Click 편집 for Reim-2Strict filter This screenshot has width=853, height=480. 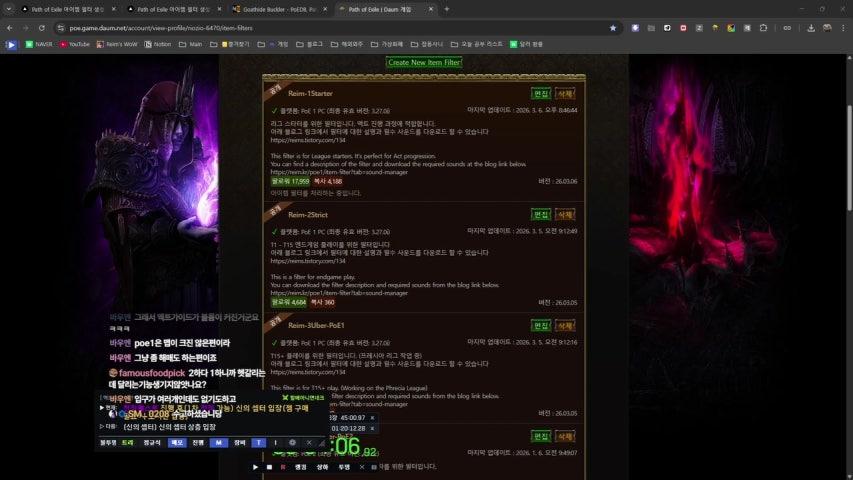tap(541, 214)
